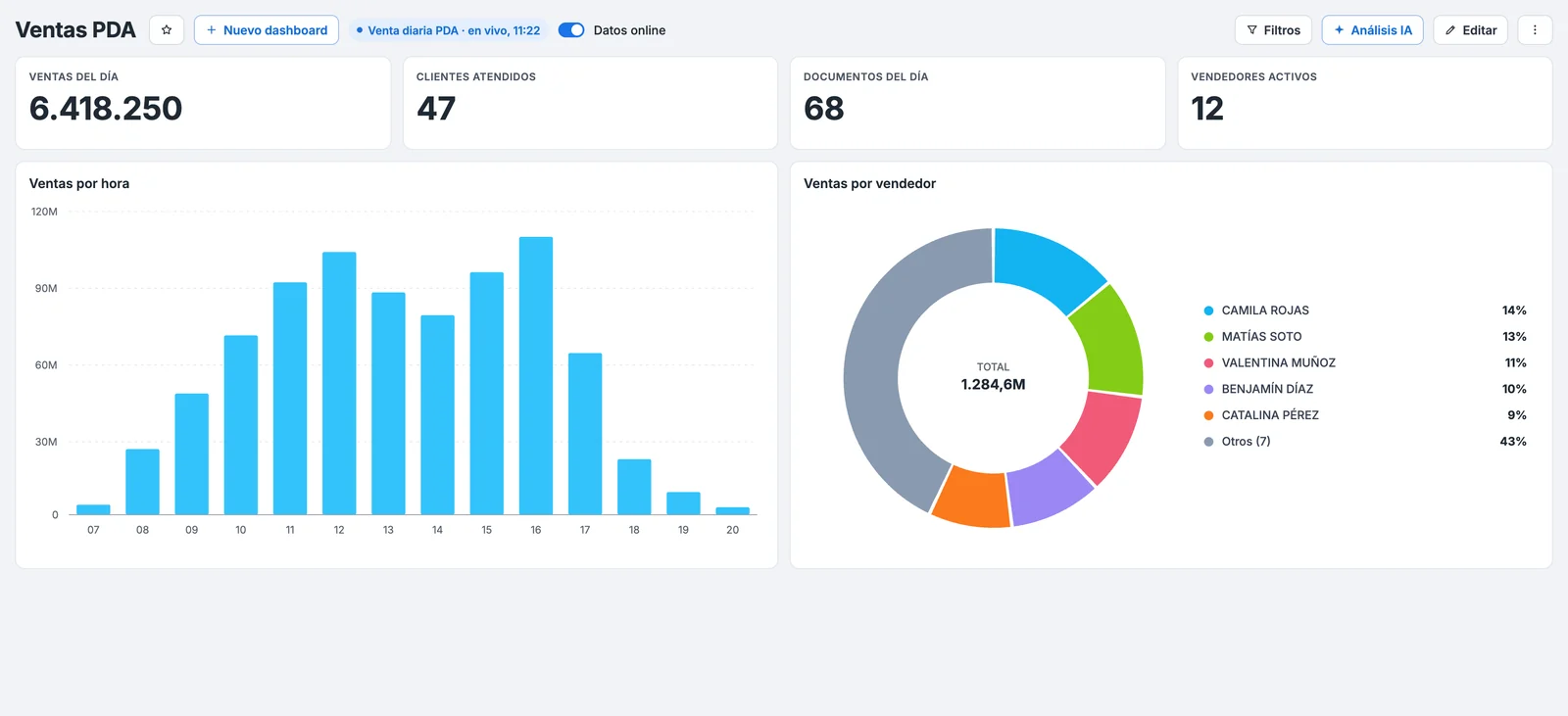This screenshot has height=716, width=1568.
Task: Click the blue CAMILA ROJAS legend dot
Action: point(1208,310)
